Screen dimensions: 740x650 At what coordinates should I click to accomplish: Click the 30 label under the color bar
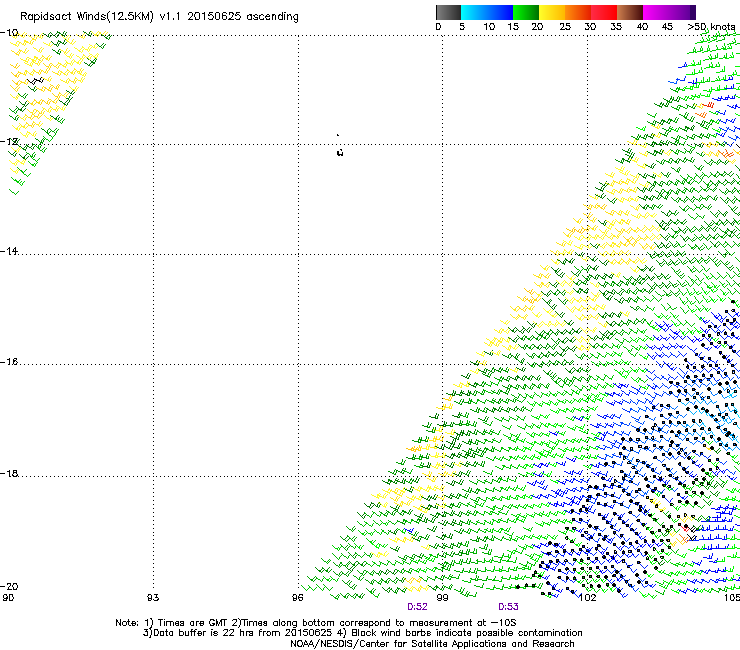[x=590, y=27]
